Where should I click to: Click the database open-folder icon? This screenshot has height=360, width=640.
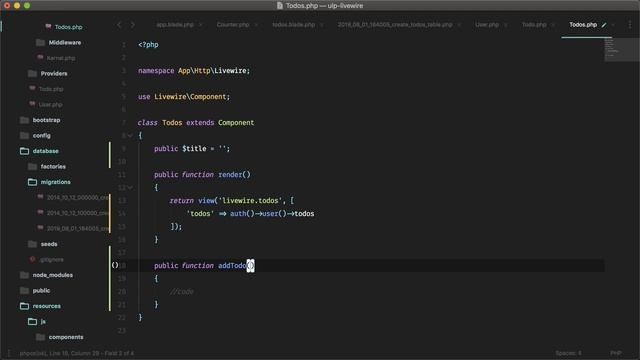pyautogui.click(x=24, y=151)
